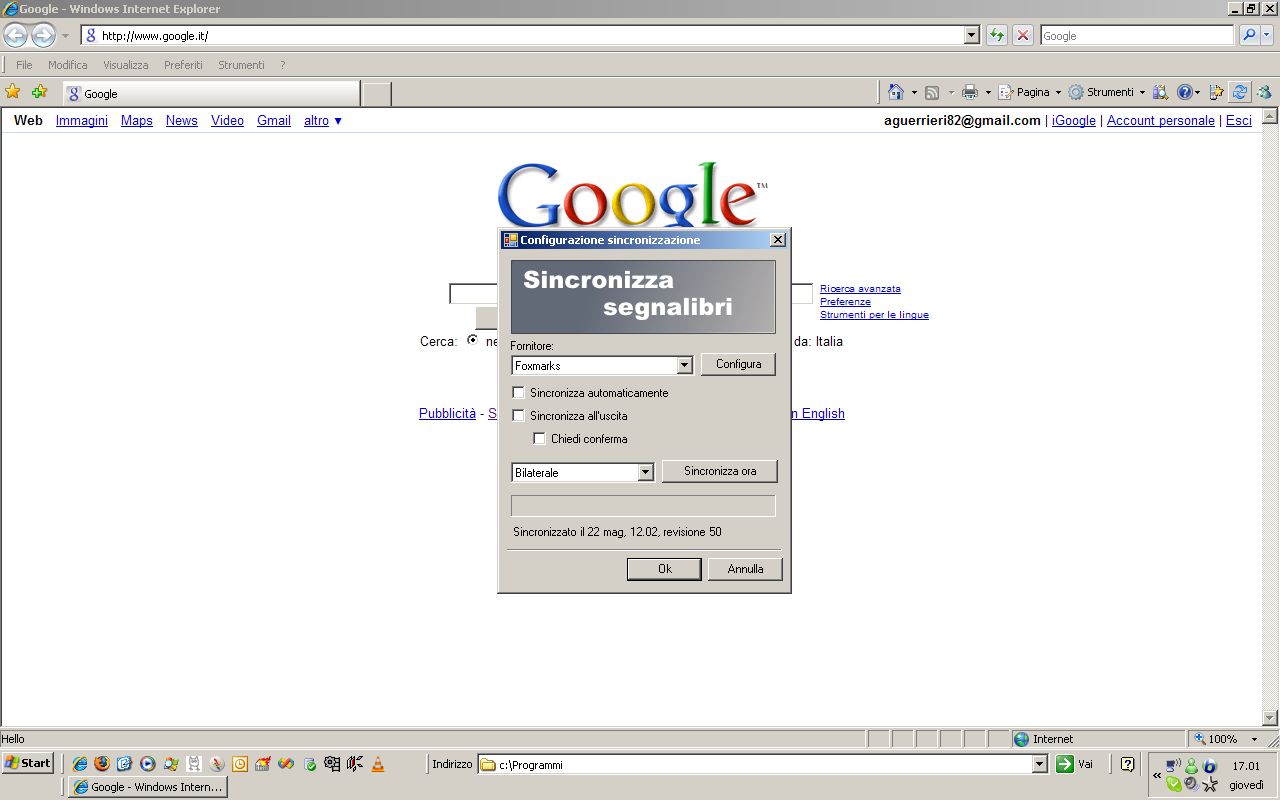
Task: Open the Pagina dropdown menu
Action: click(x=1031, y=92)
